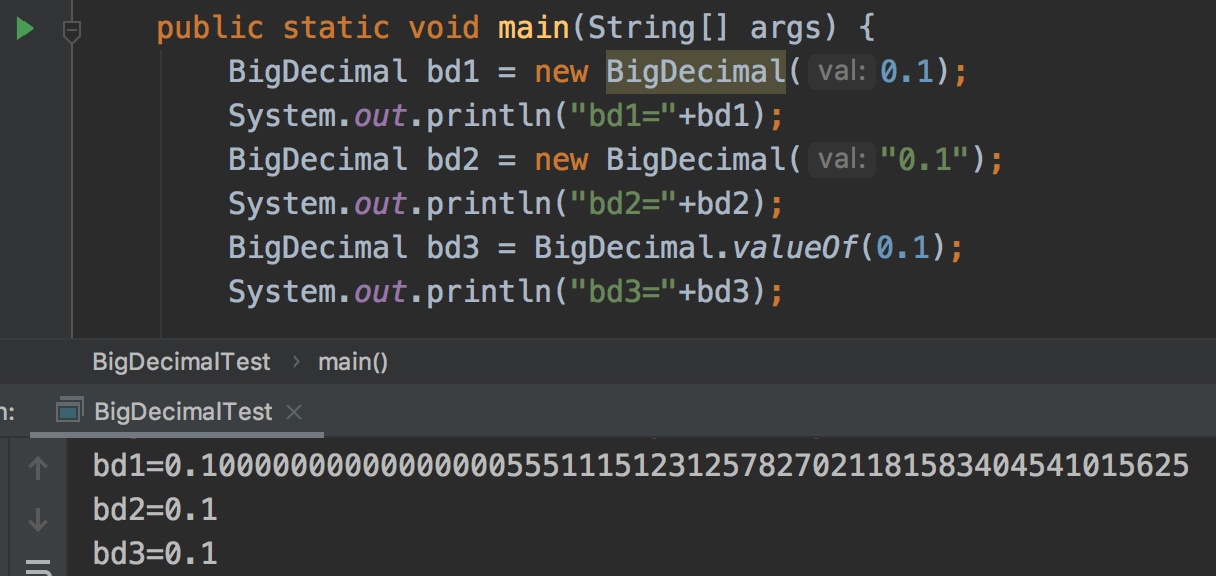This screenshot has height=576, width=1216.
Task: Toggle soft-wrap icon below the down arrow
Action: (38, 567)
